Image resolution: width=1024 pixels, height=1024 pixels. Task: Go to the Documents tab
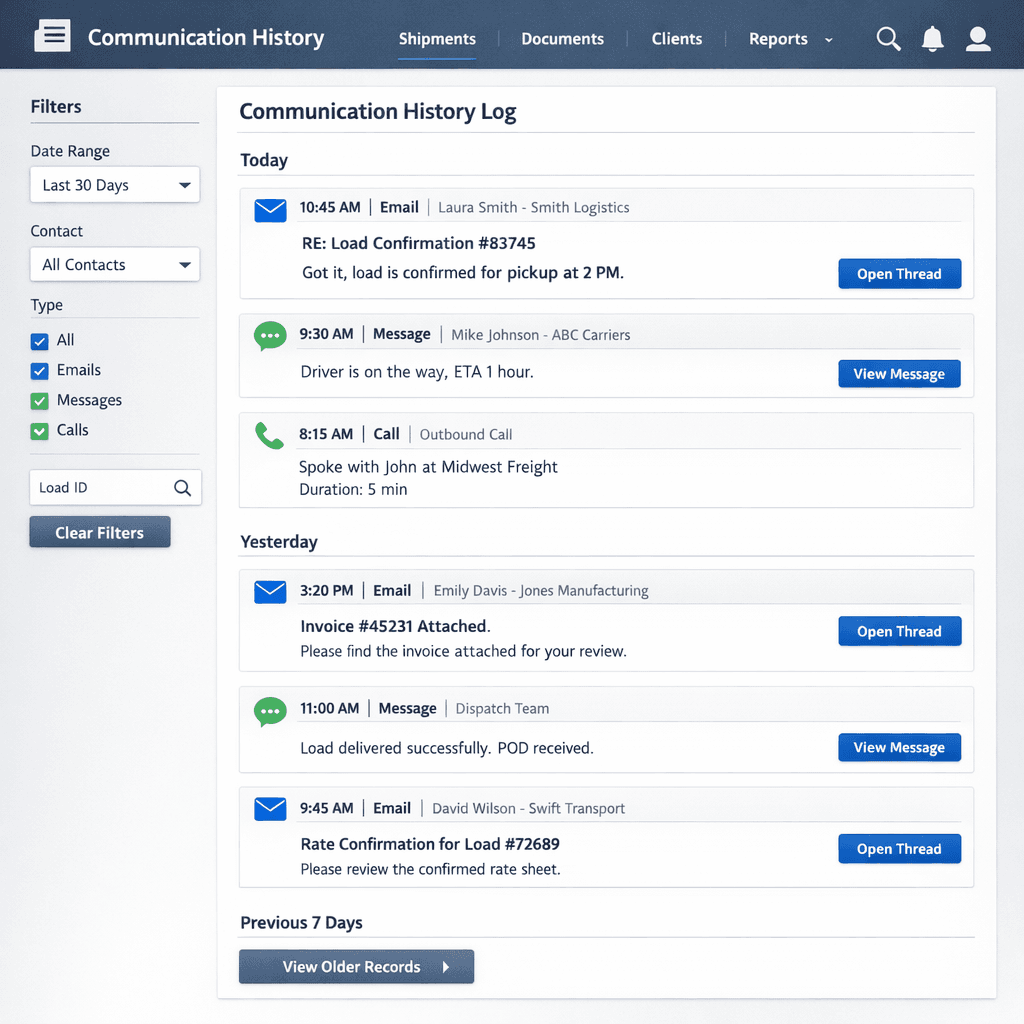point(562,39)
